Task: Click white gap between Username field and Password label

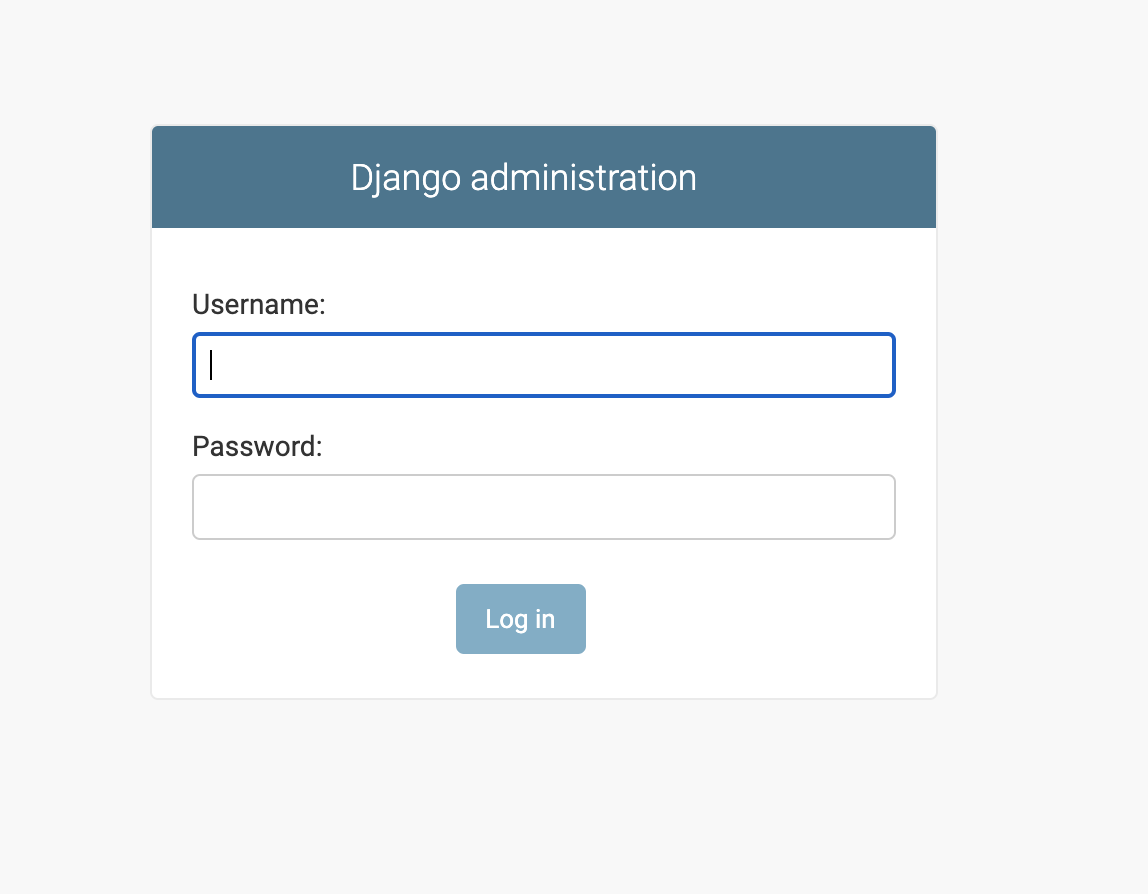Action: [543, 414]
